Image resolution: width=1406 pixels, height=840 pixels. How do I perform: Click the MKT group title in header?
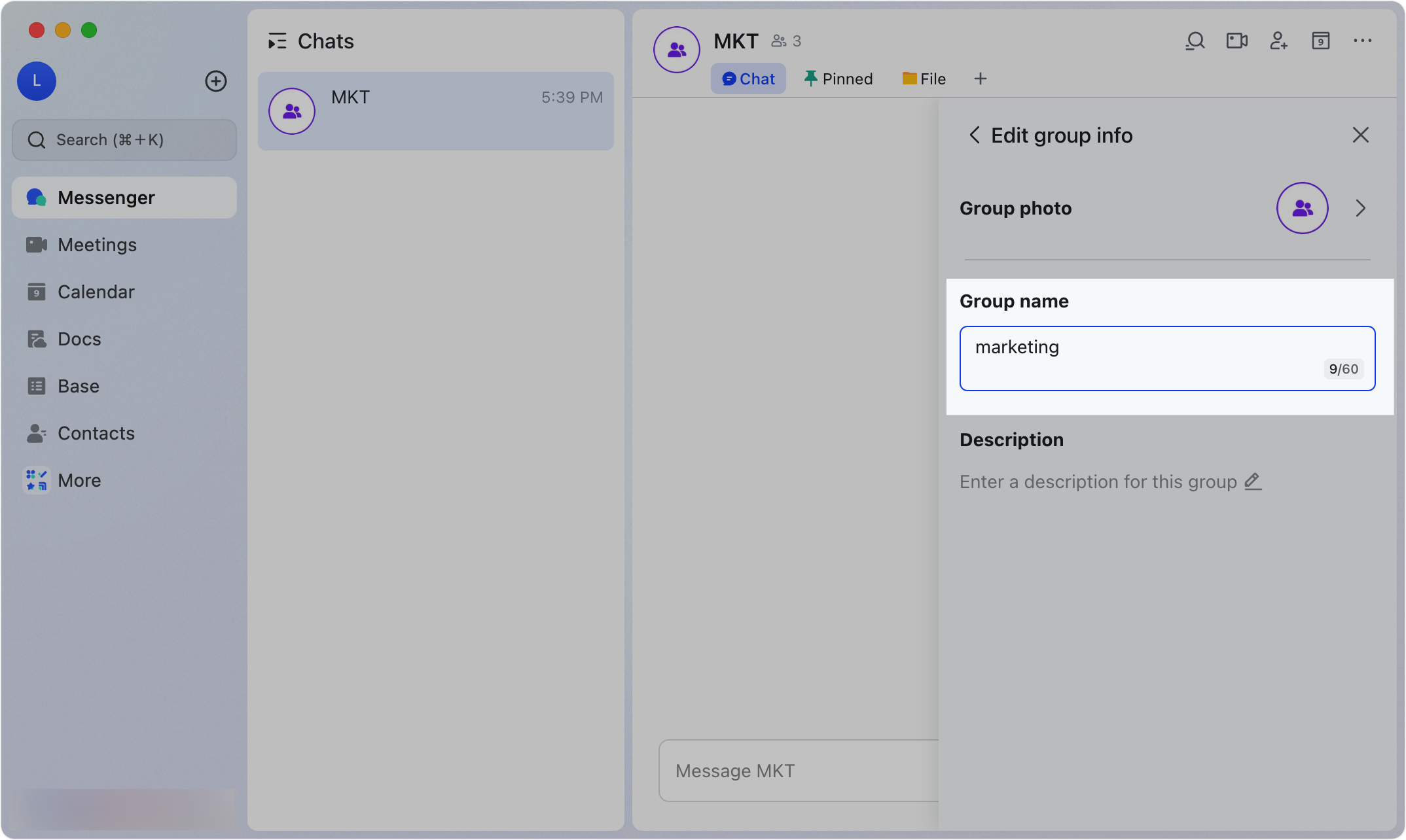pyautogui.click(x=736, y=41)
